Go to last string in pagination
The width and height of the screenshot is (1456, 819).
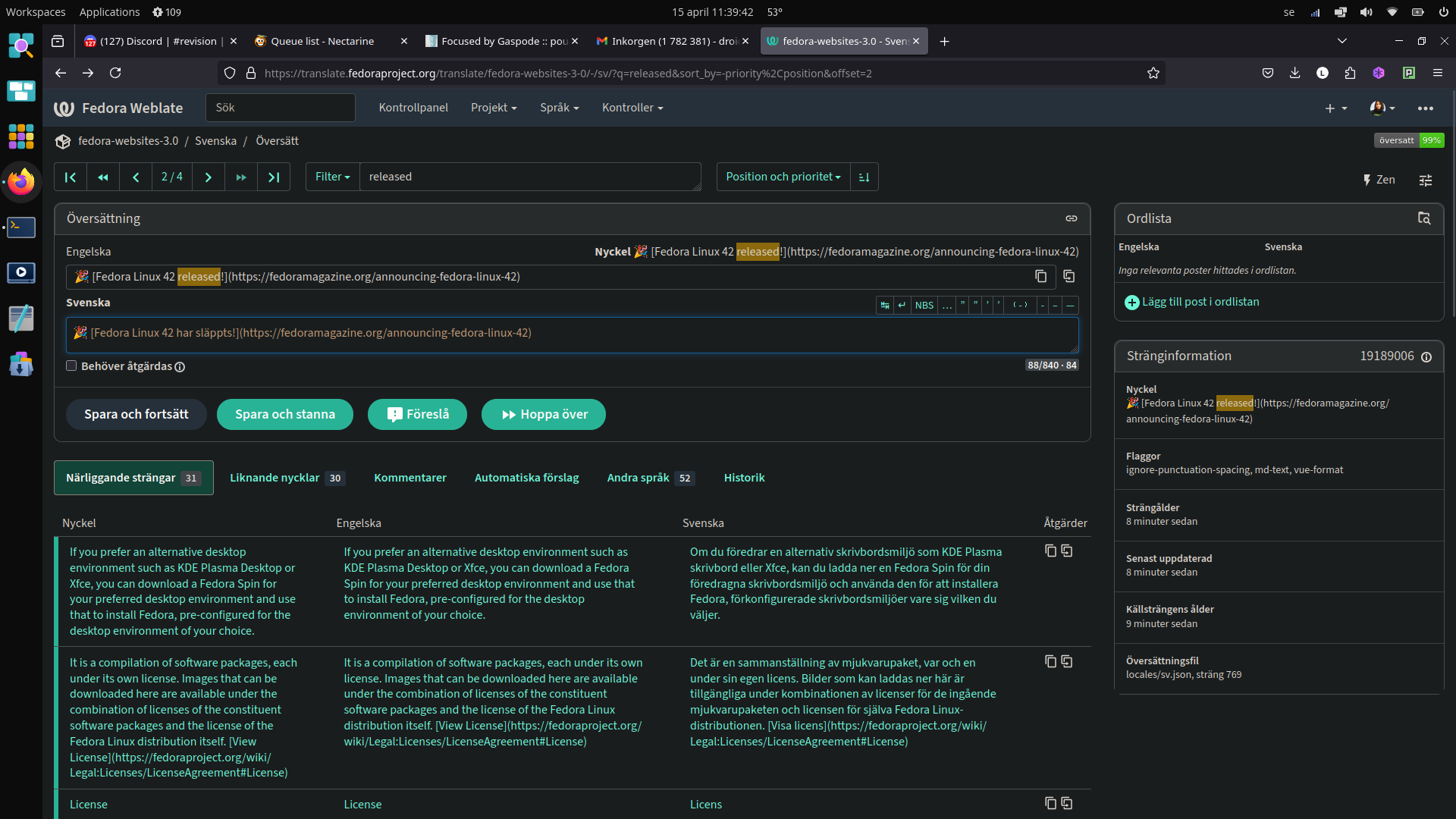click(274, 177)
